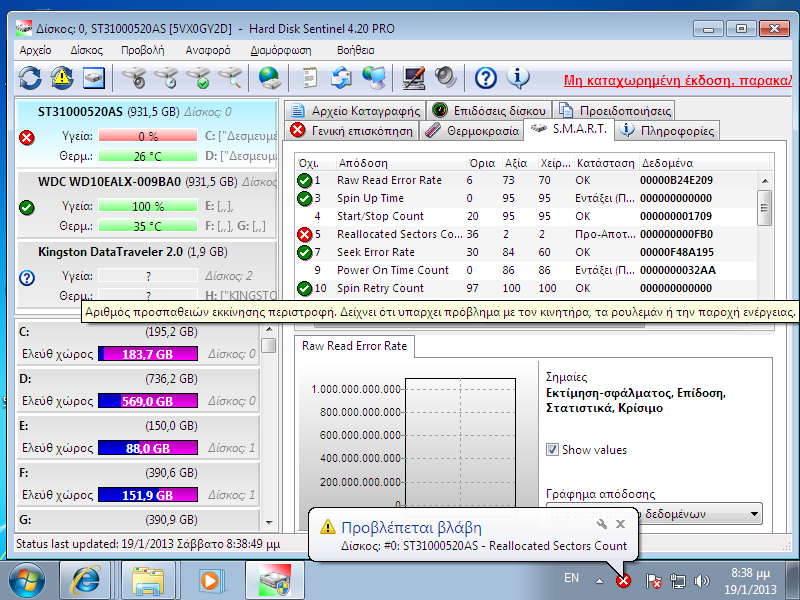Run the disk test with stethoscope icon

(x=135, y=78)
